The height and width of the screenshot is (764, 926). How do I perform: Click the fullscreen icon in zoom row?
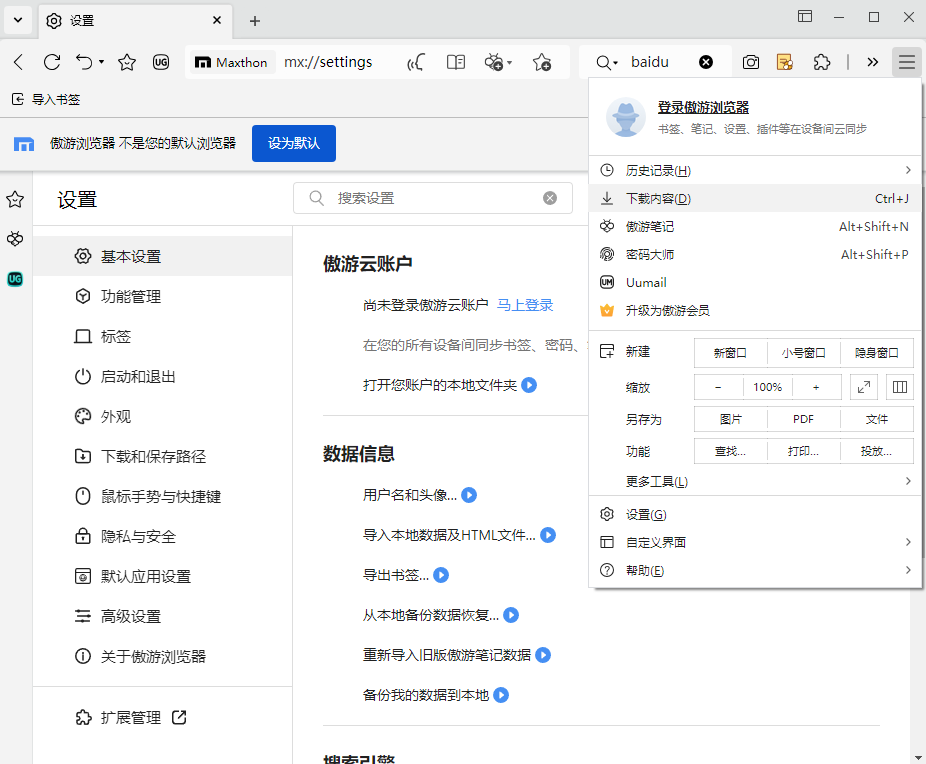point(863,387)
